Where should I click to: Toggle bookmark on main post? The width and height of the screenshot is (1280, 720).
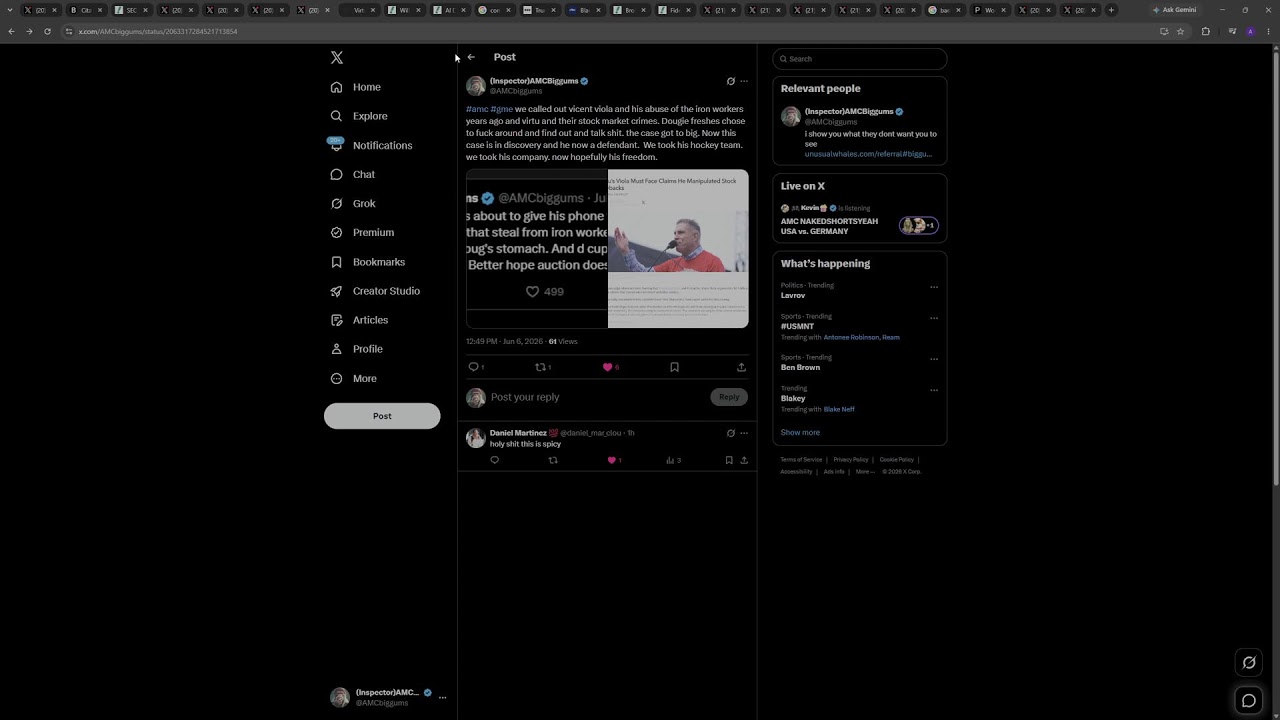[674, 367]
